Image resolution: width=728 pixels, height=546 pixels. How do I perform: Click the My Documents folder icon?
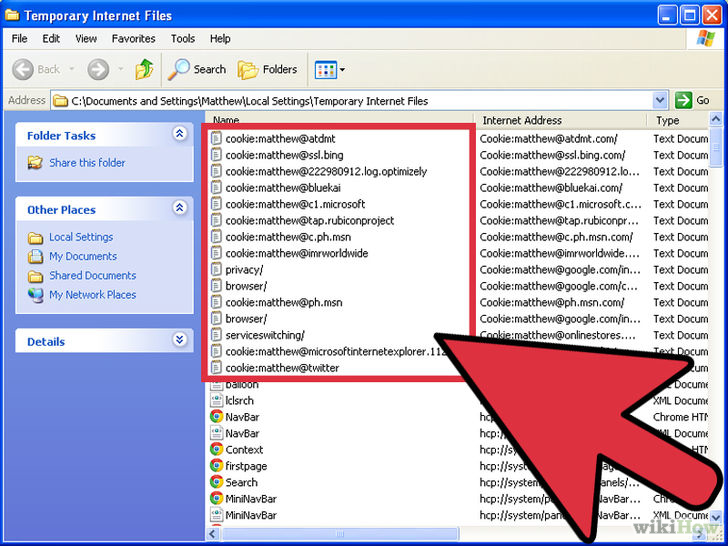tap(35, 256)
